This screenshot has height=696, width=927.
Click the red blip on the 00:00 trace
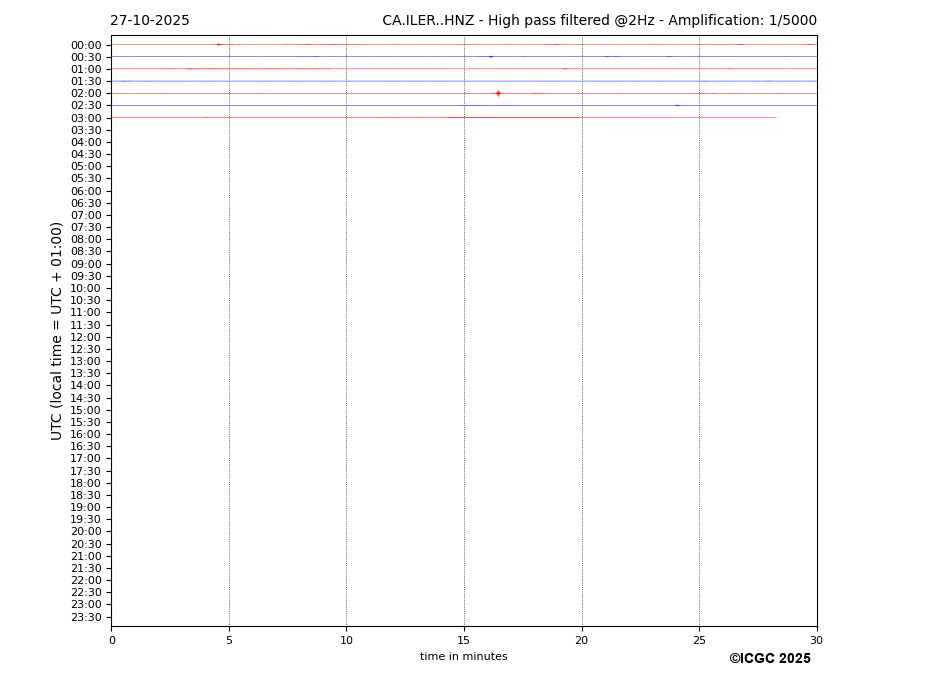(x=218, y=44)
